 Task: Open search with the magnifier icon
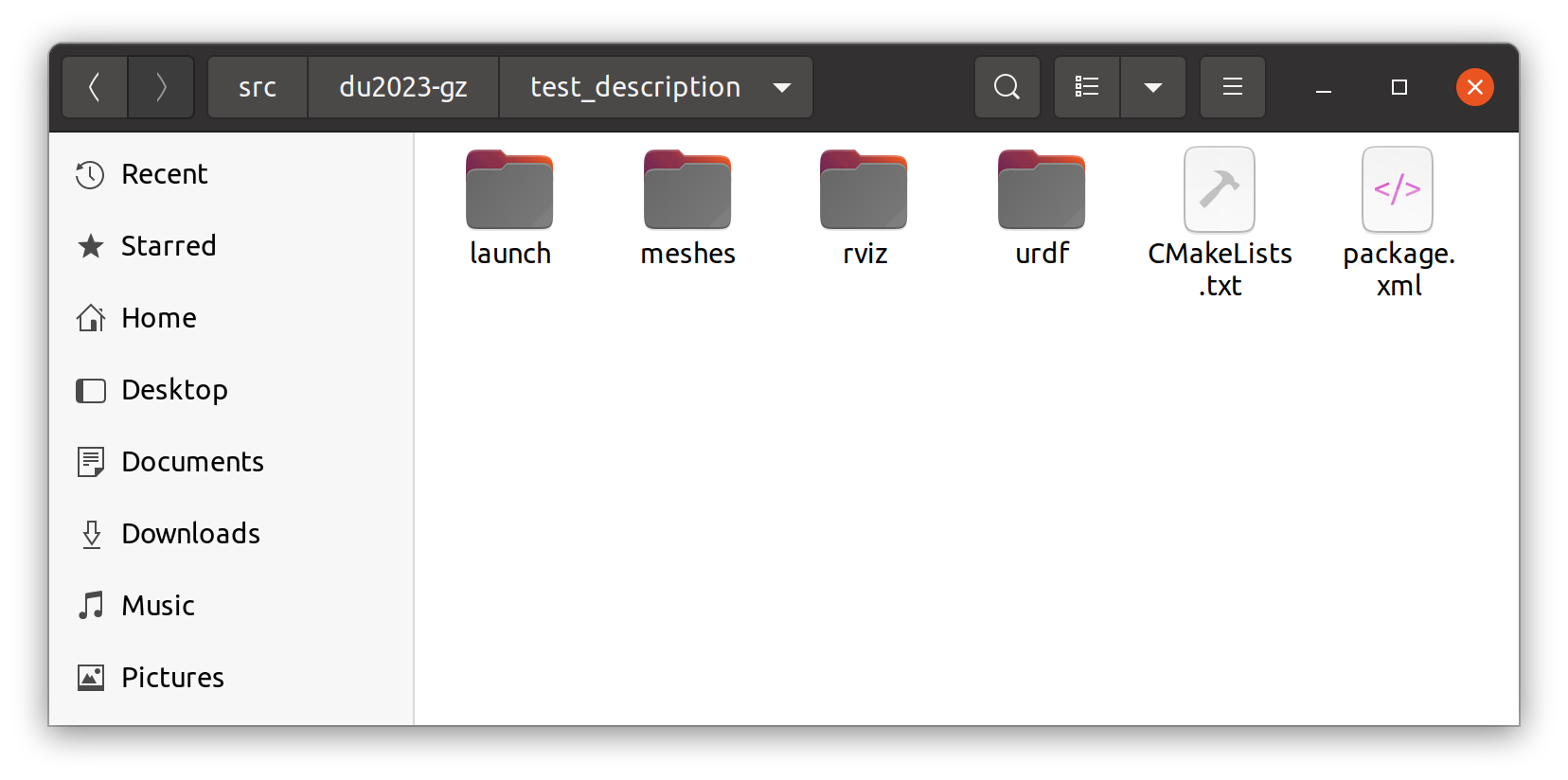[1007, 87]
